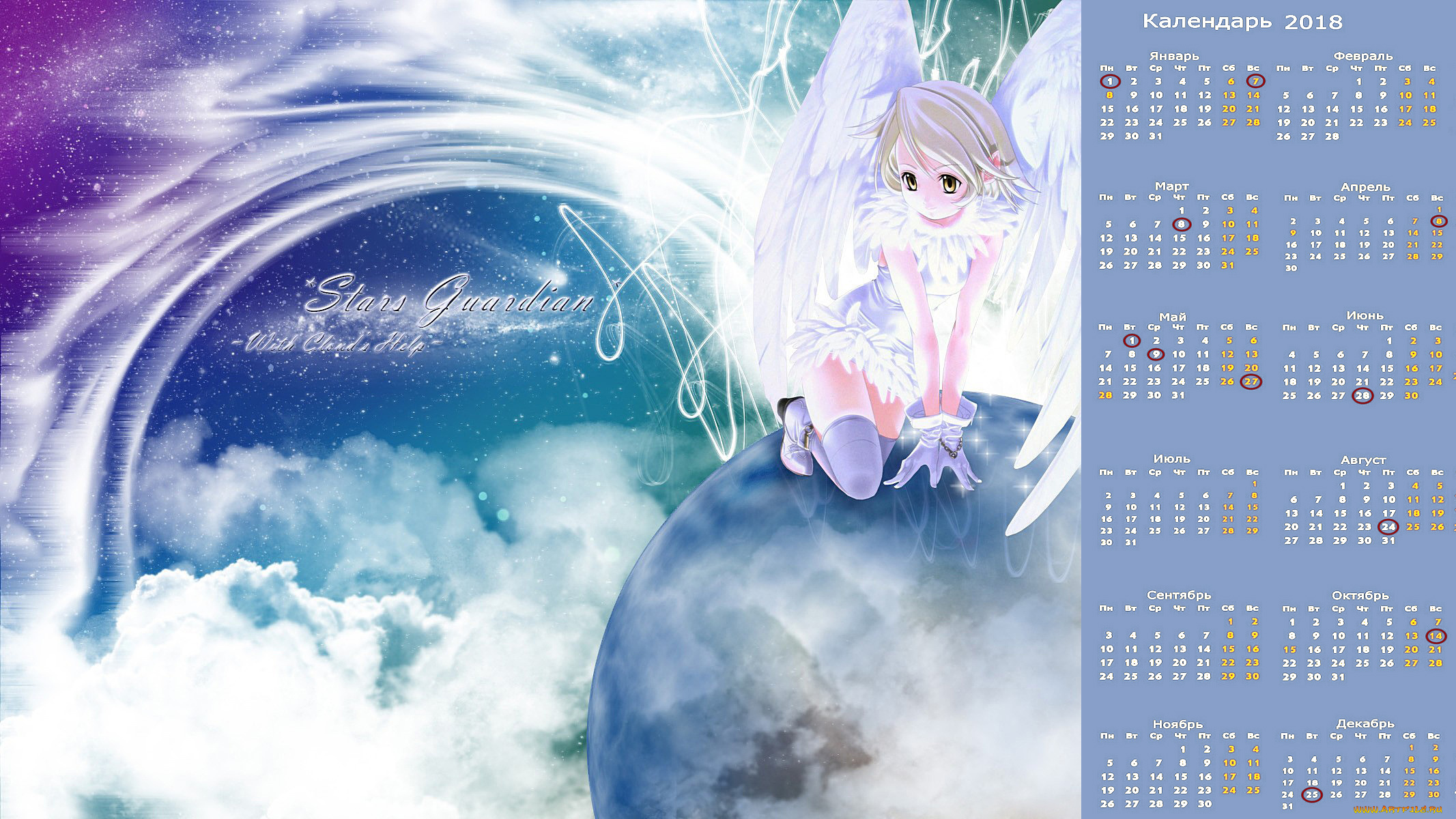This screenshot has width=1456, height=819.
Task: Click the artfile.ru watermark link
Action: [1398, 809]
